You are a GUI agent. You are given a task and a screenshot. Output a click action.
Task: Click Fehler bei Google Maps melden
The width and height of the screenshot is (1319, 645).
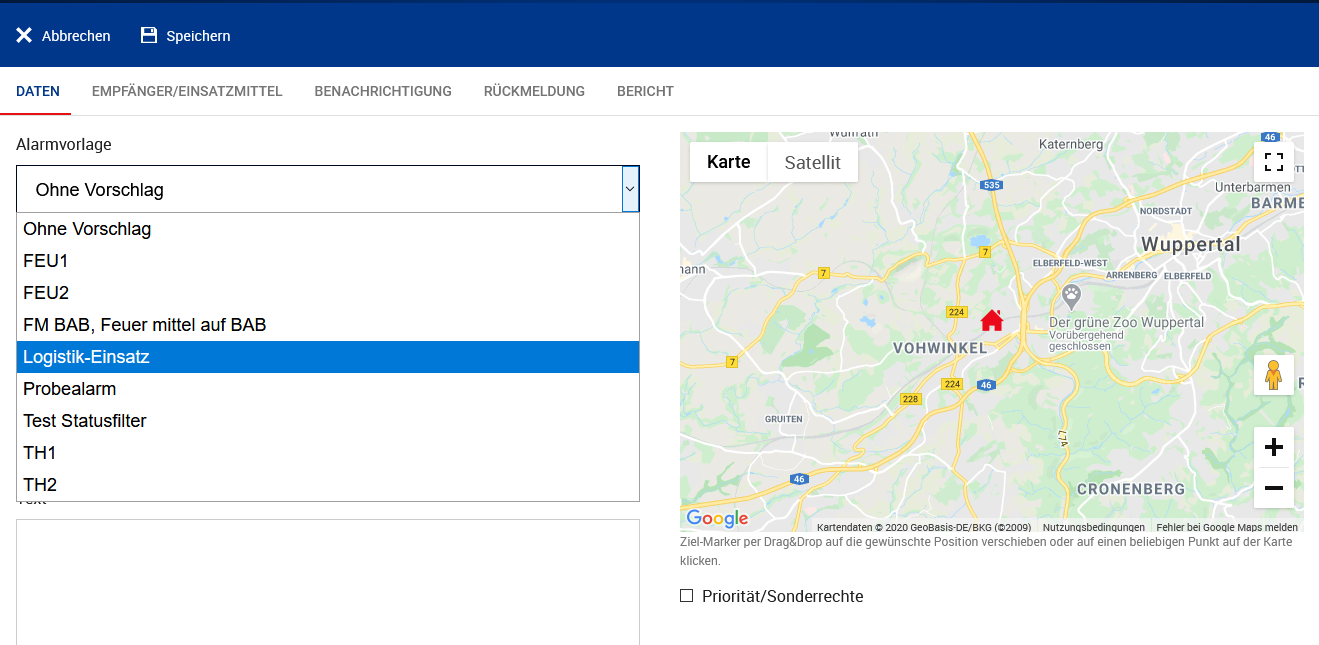point(1227,527)
